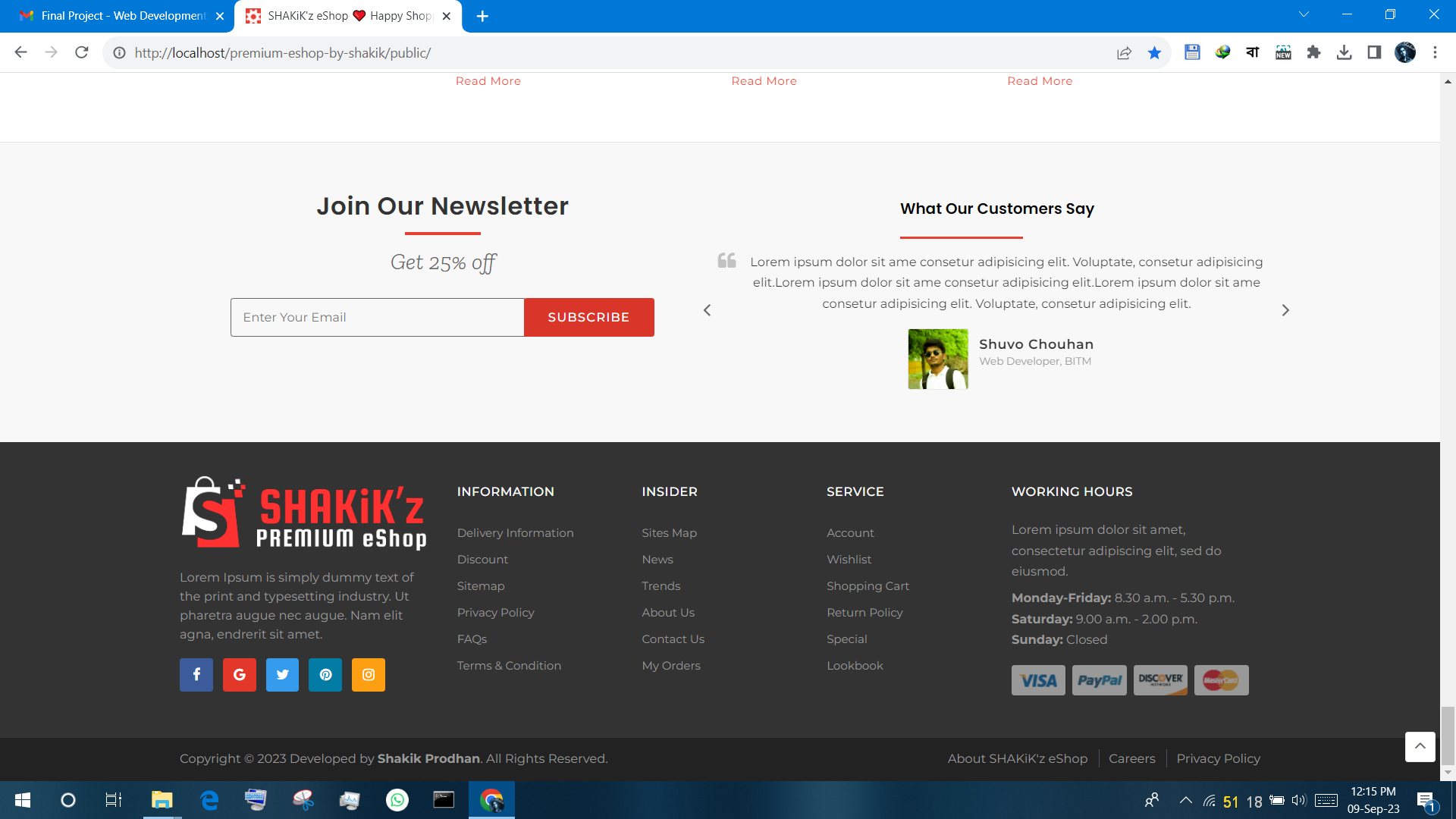1456x819 pixels.
Task: Close the Final Project Gmail tab
Action: pyautogui.click(x=220, y=16)
